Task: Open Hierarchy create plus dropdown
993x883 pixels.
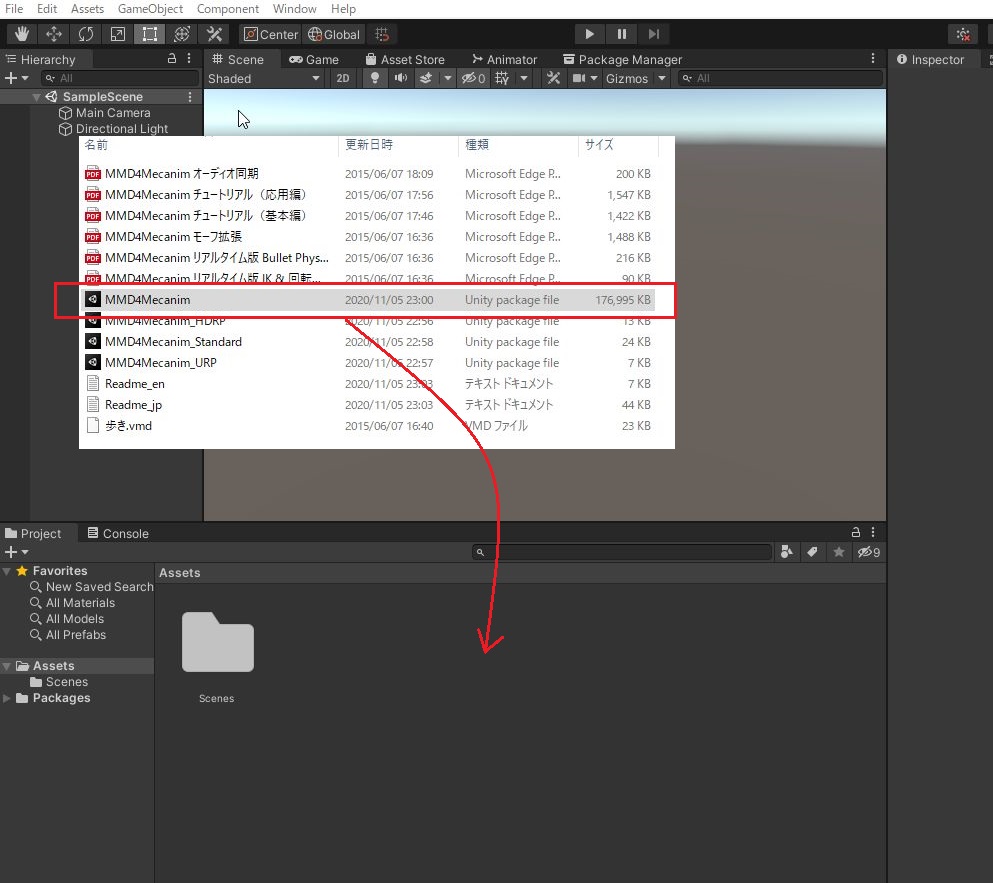Action: (16, 79)
